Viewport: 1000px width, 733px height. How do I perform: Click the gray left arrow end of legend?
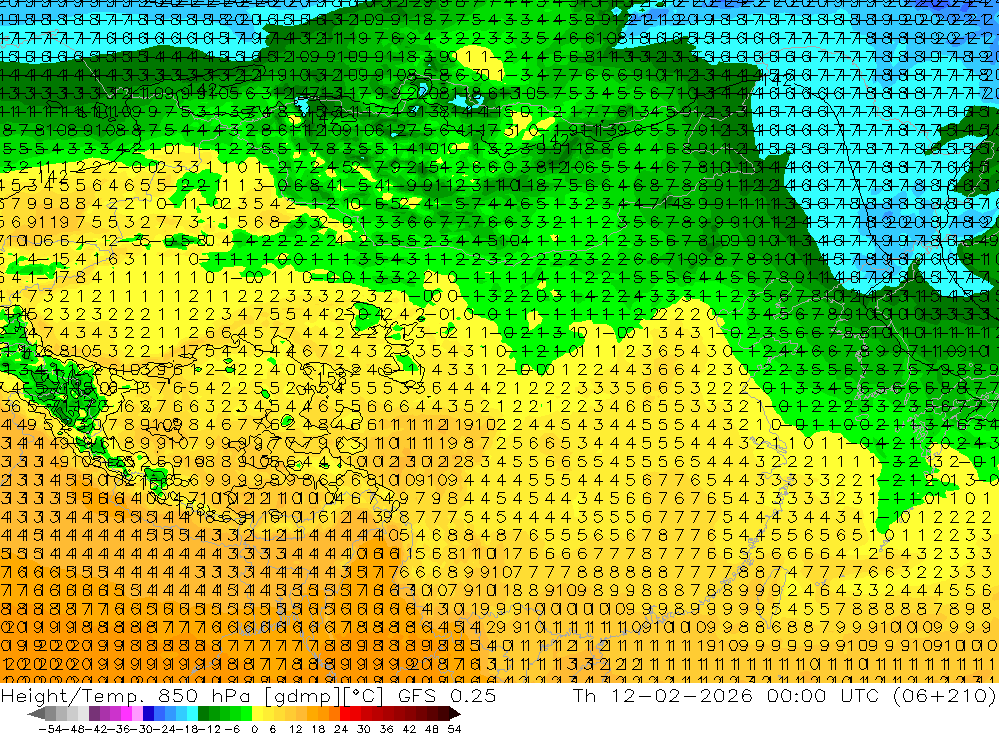[36, 713]
